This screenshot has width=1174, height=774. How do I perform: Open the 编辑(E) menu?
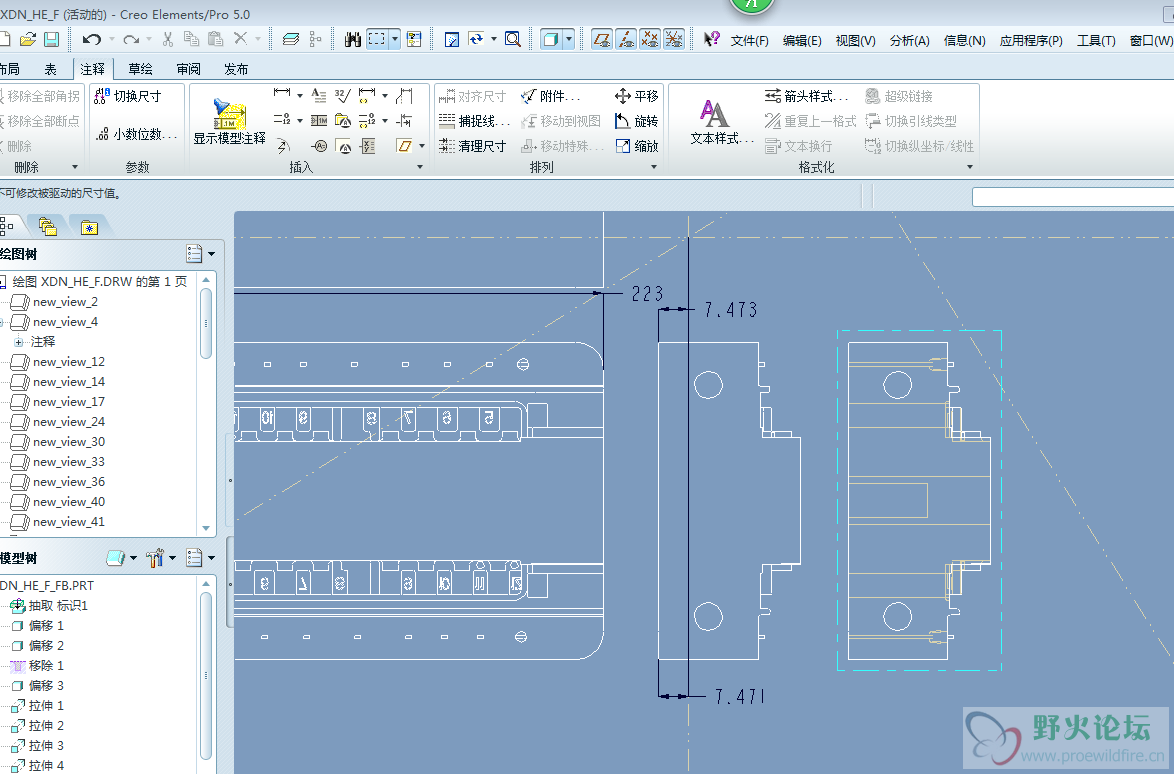(x=802, y=40)
